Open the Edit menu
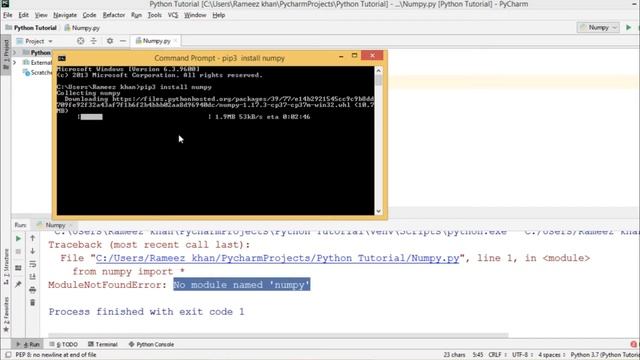640x360 pixels. [x=23, y=15]
